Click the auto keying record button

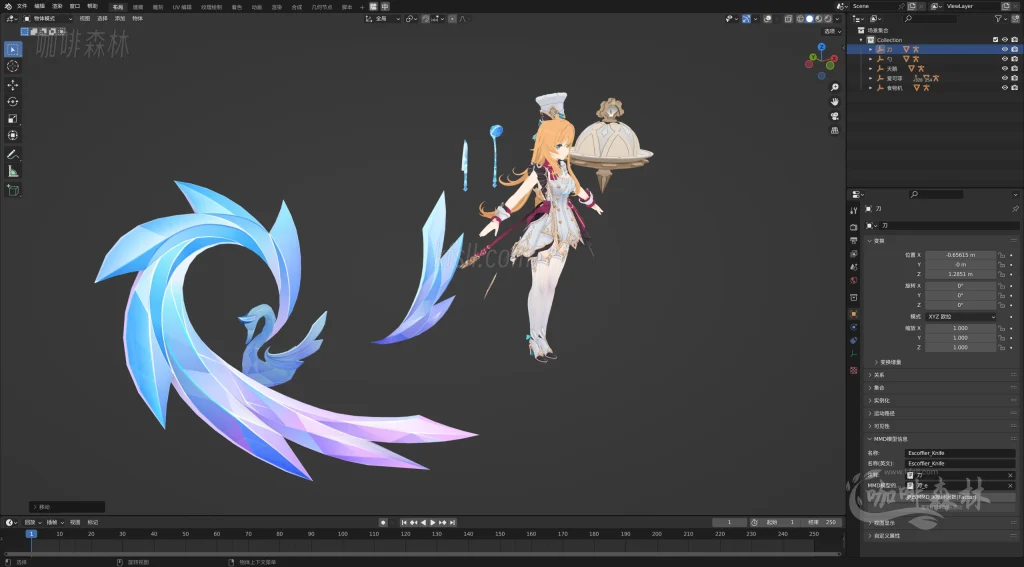click(x=383, y=523)
